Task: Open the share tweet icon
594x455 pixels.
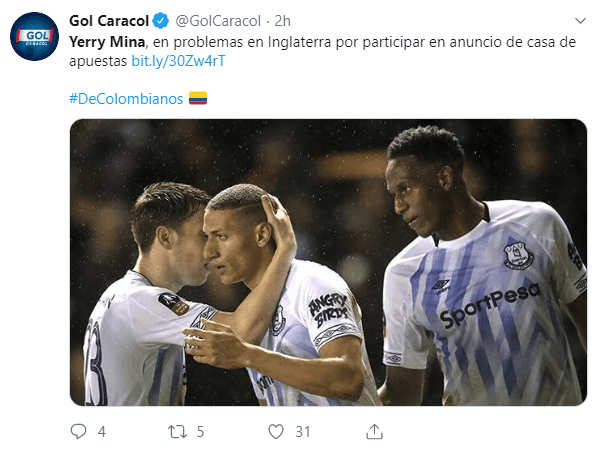Action: coord(374,431)
